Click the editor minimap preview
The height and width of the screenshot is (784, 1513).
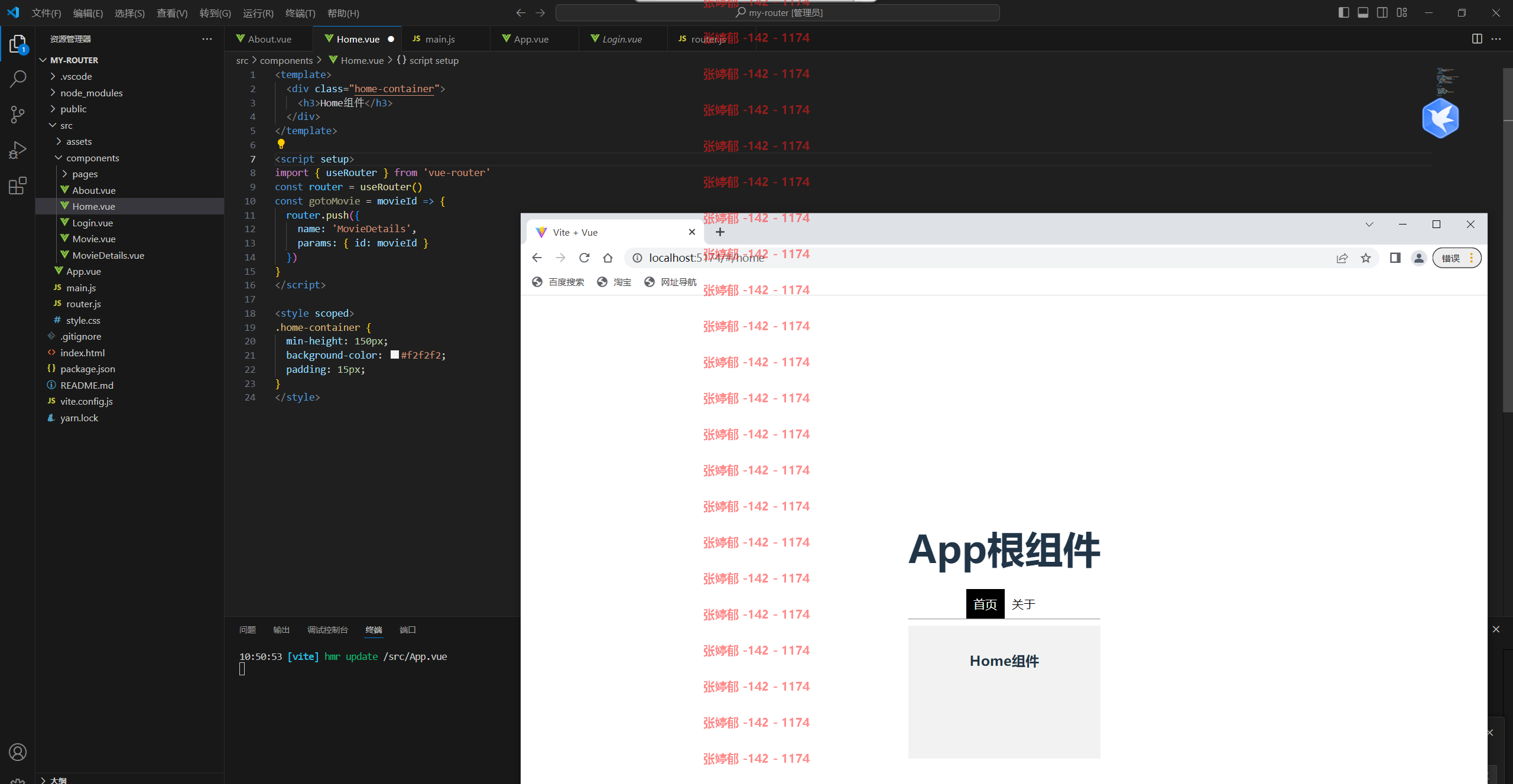(x=1447, y=82)
